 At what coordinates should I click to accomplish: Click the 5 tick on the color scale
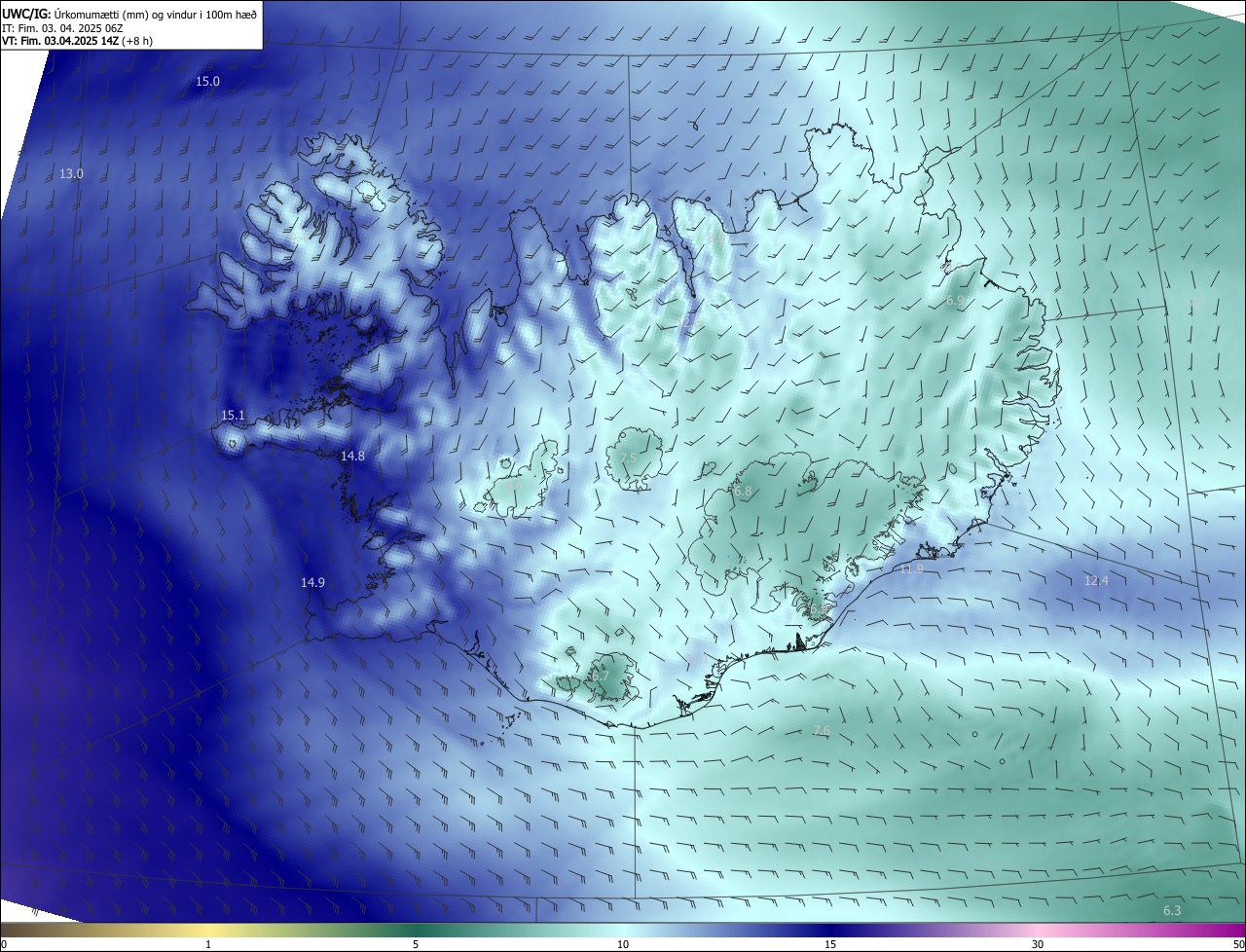click(416, 945)
